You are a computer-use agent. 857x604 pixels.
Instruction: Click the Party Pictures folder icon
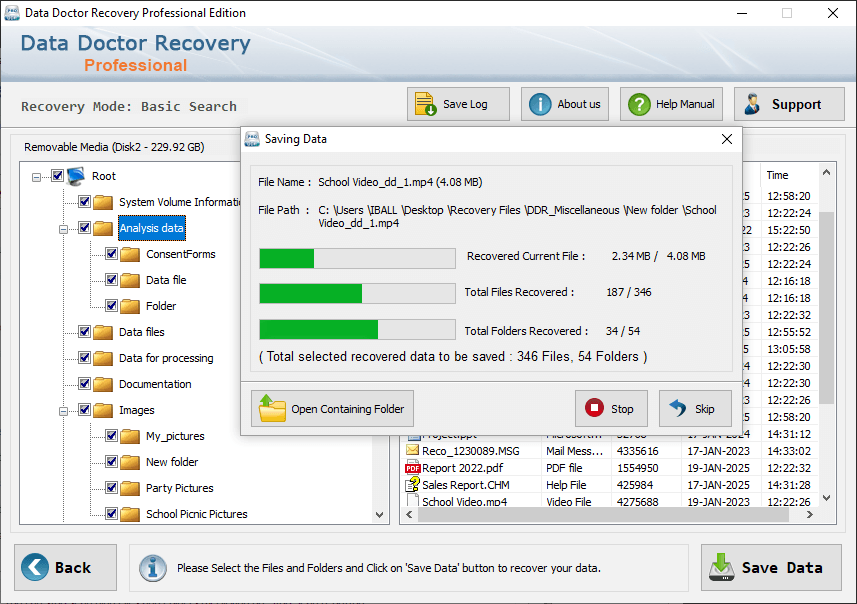pos(130,488)
